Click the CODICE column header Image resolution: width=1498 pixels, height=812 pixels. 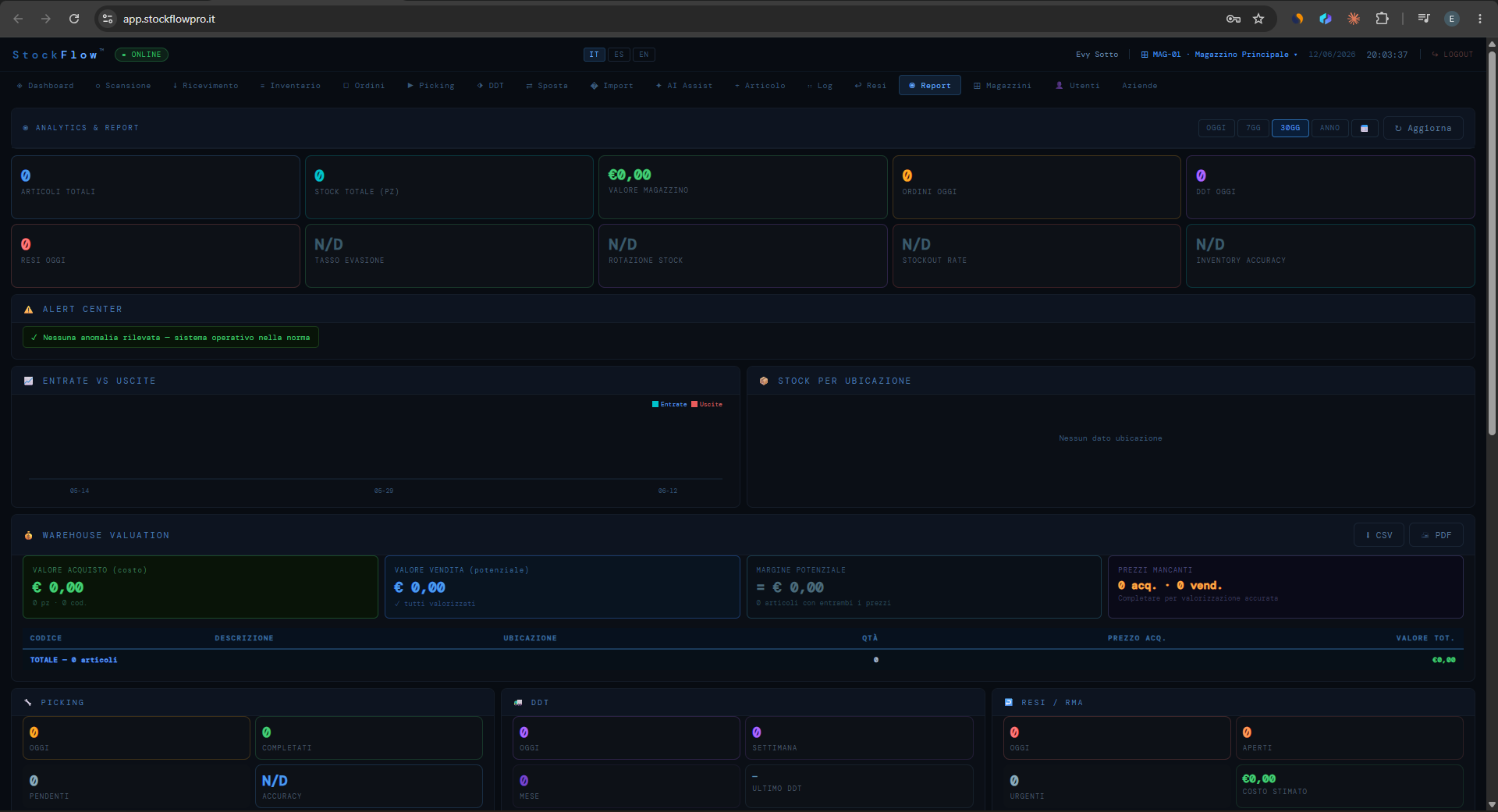click(46, 638)
